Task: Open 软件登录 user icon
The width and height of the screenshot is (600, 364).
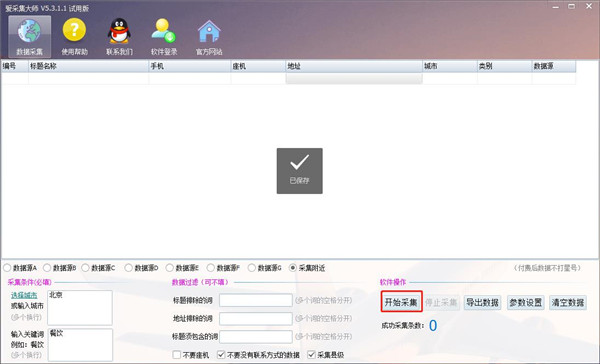Action: pos(164,37)
